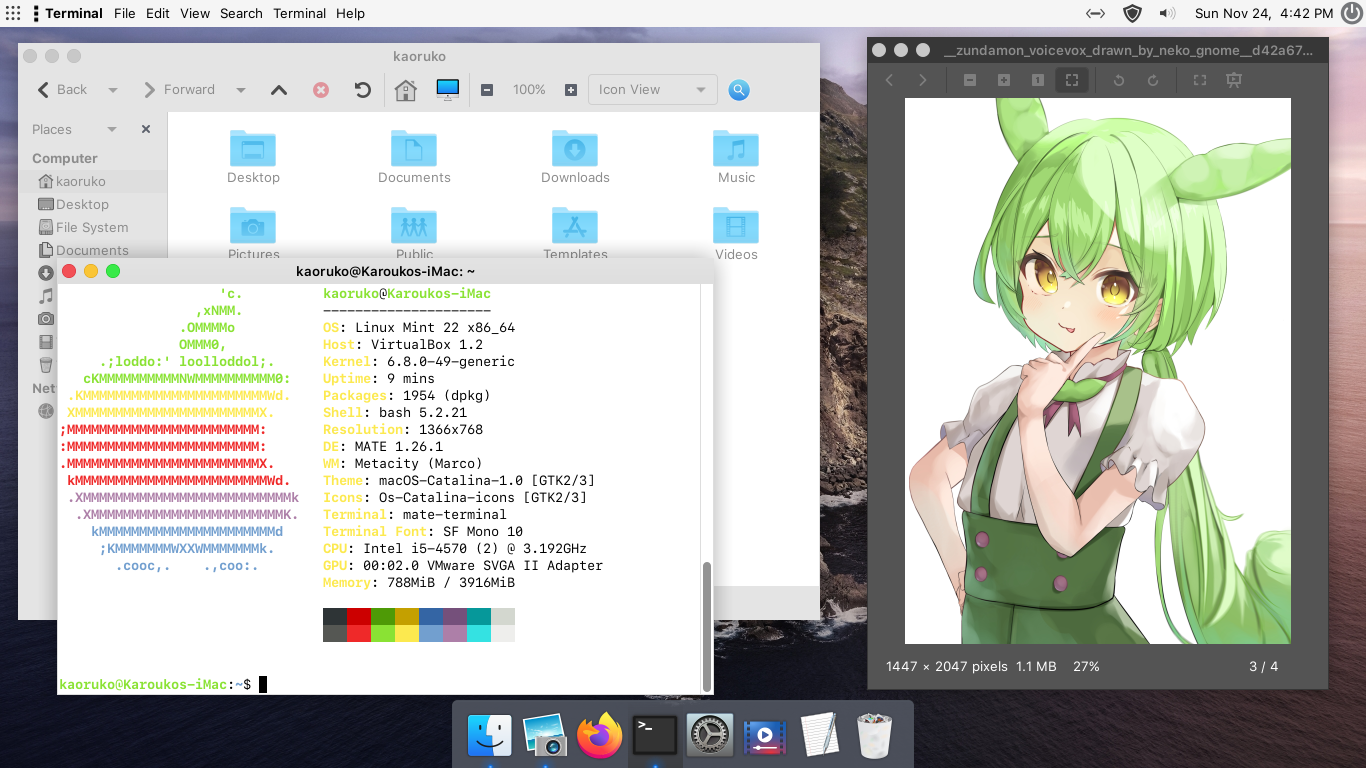Select Documents in Places sidebar
This screenshot has height=768, width=1366.
coord(93,250)
